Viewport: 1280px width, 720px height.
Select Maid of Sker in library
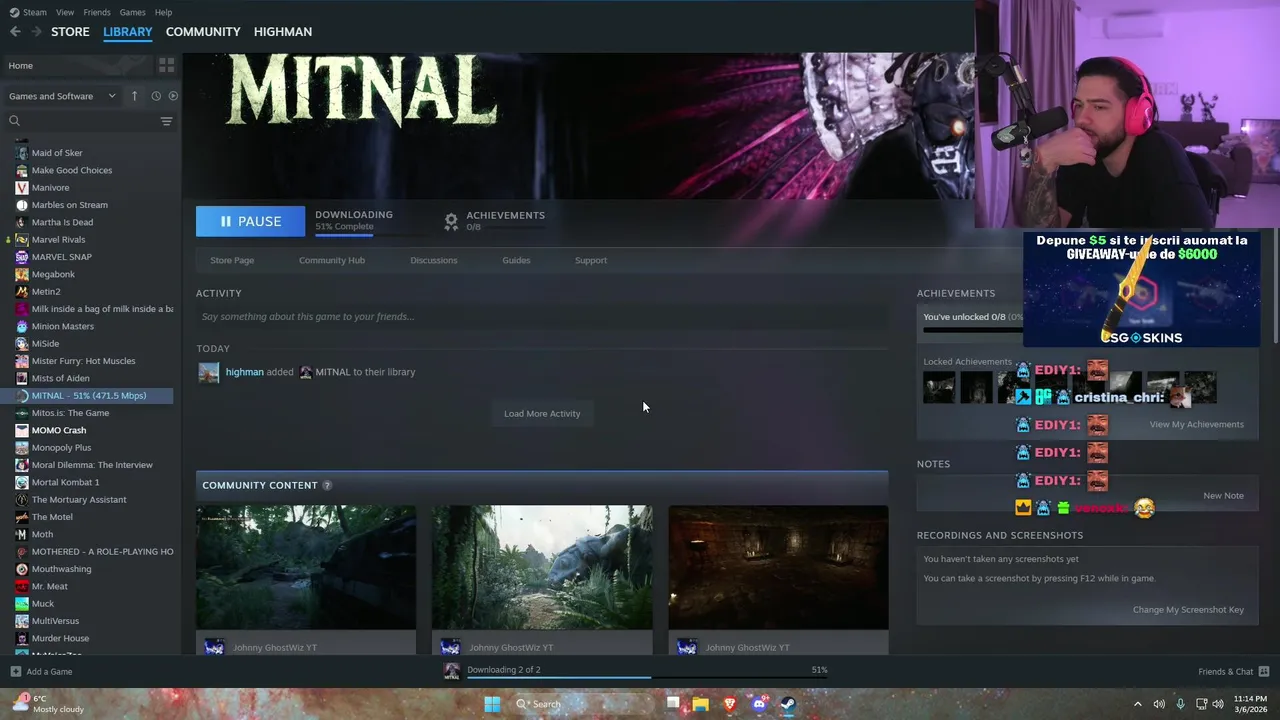(57, 153)
